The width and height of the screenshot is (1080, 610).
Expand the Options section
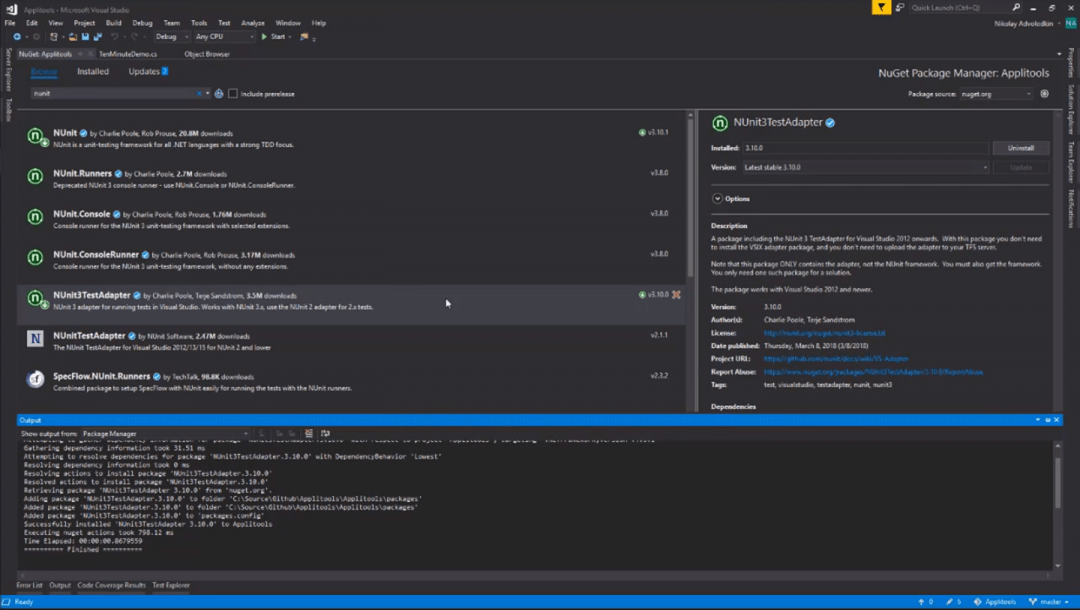[x=717, y=199]
